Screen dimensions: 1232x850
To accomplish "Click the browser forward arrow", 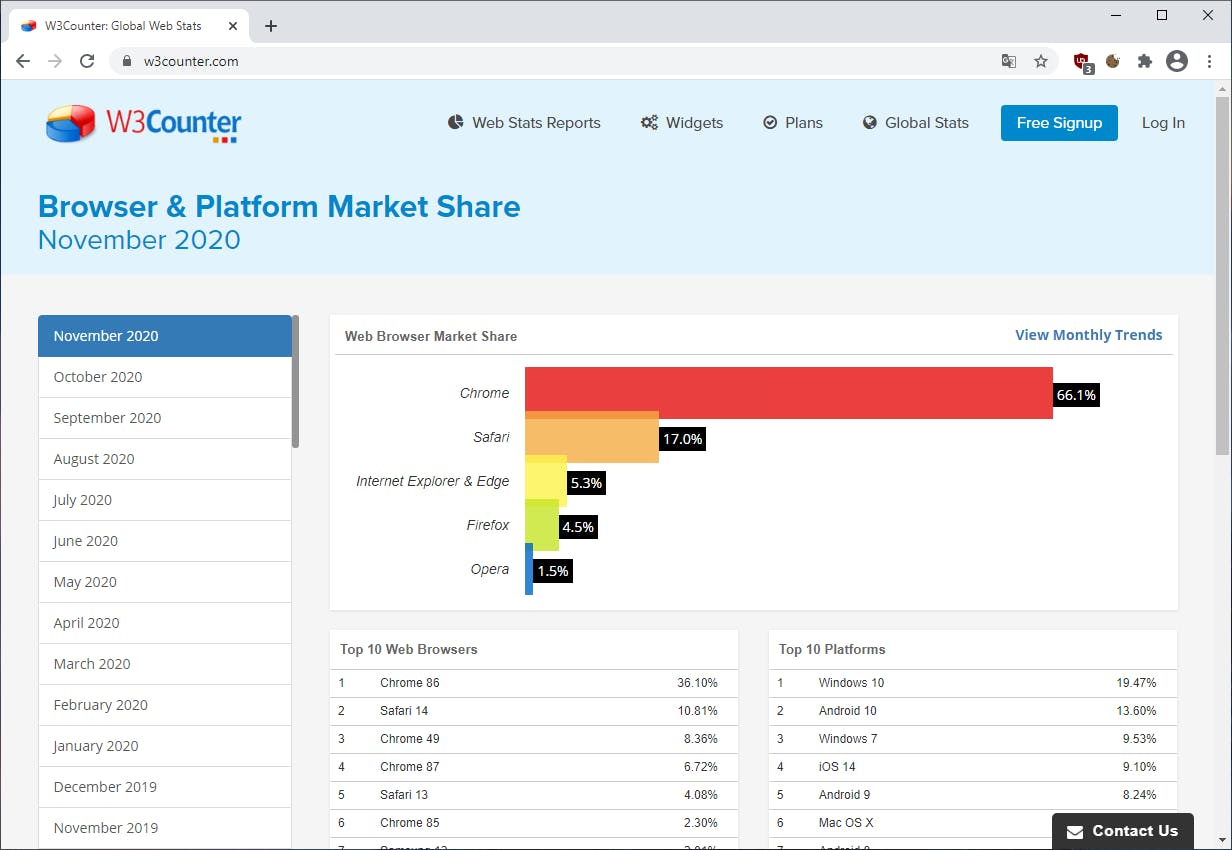I will coord(55,61).
